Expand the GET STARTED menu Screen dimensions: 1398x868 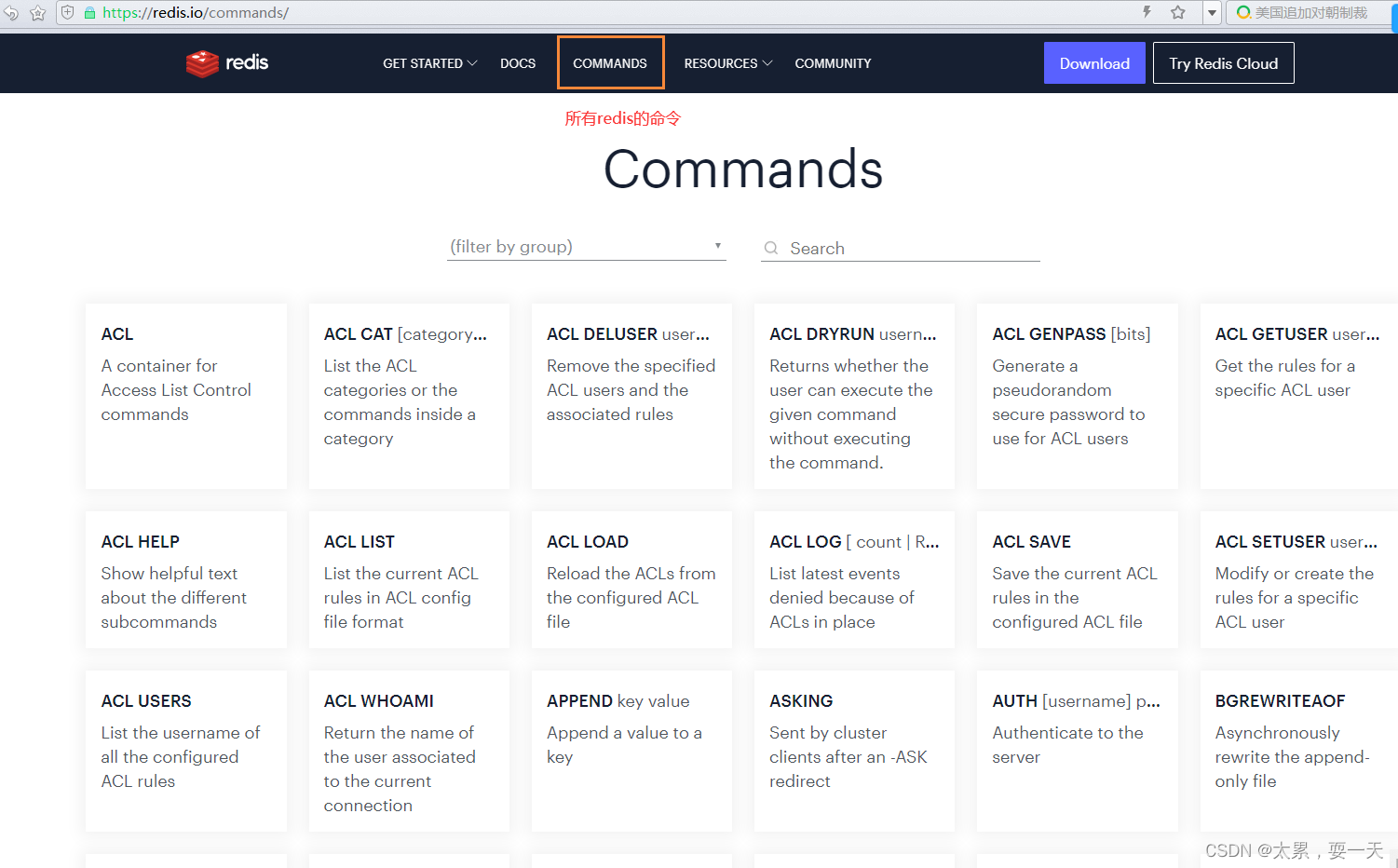point(429,63)
